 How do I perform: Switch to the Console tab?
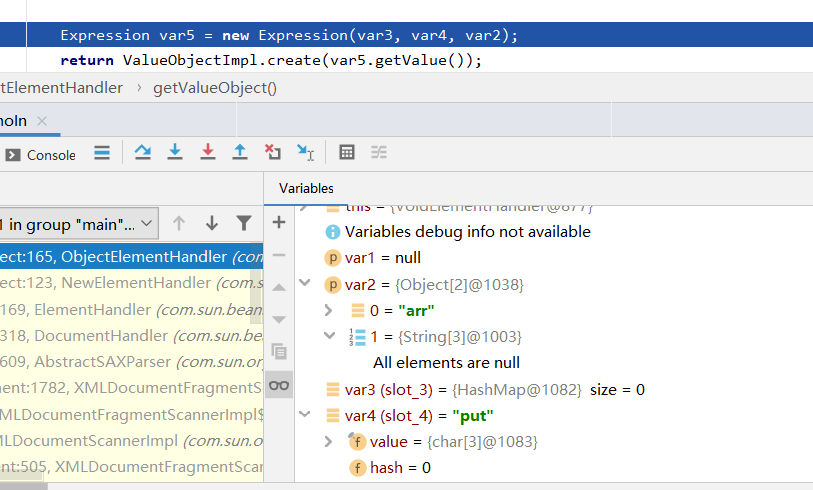[x=41, y=155]
